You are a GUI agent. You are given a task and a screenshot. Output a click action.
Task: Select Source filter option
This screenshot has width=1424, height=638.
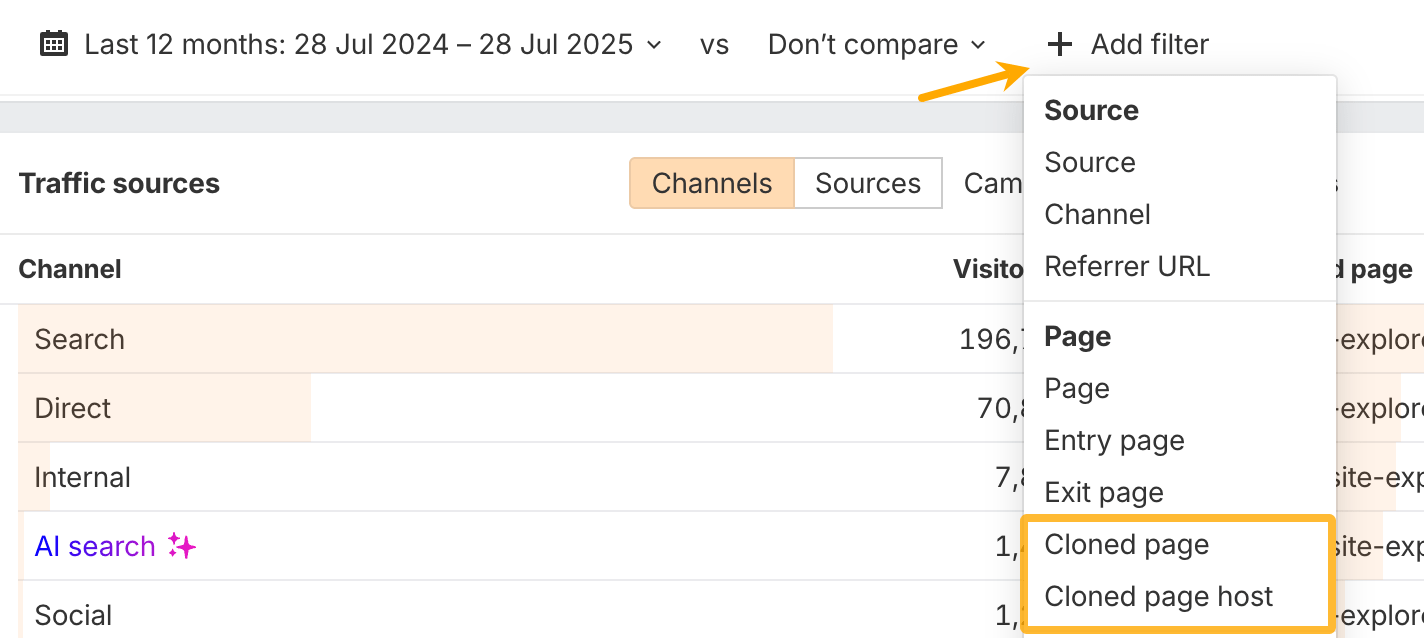(1089, 162)
